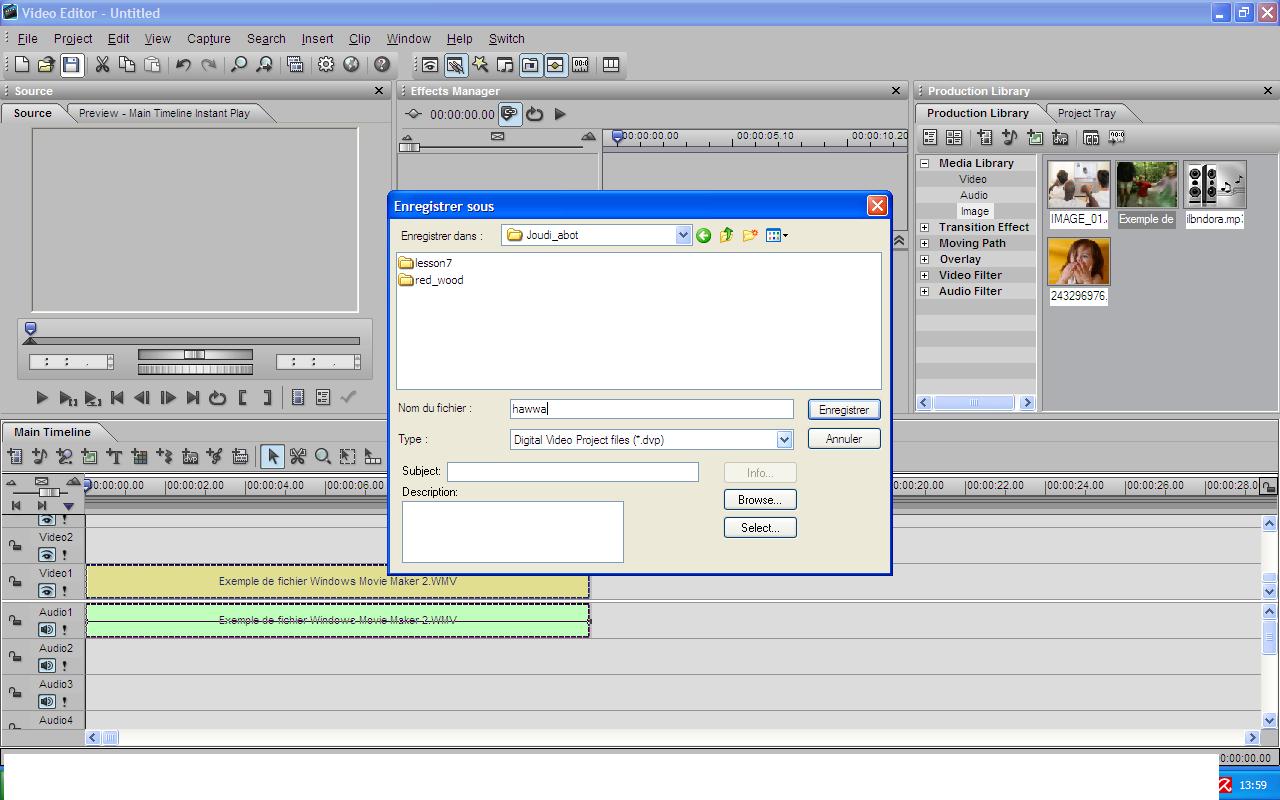The height and width of the screenshot is (800, 1280).
Task: Click the Save project toolbar icon
Action: (x=71, y=65)
